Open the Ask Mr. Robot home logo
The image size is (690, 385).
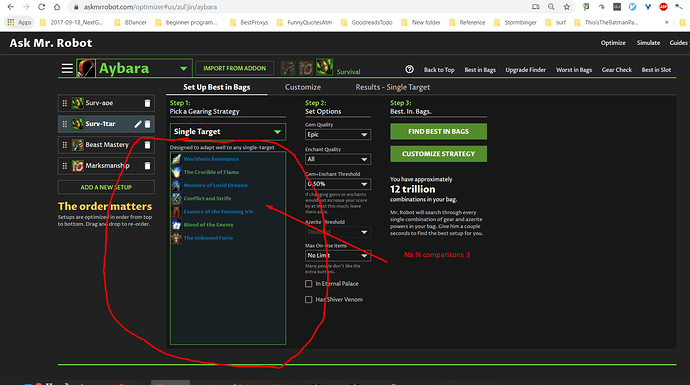tap(51, 43)
